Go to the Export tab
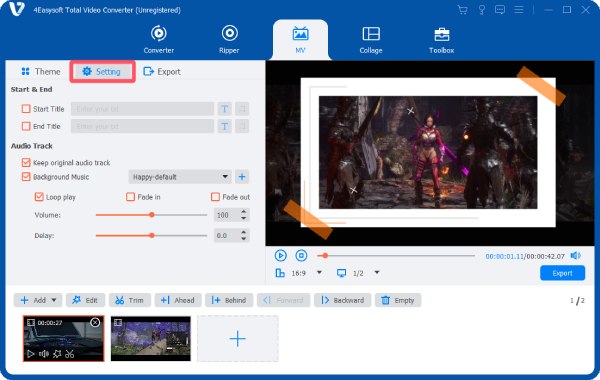Screen dimensions: 600x380 pos(161,72)
